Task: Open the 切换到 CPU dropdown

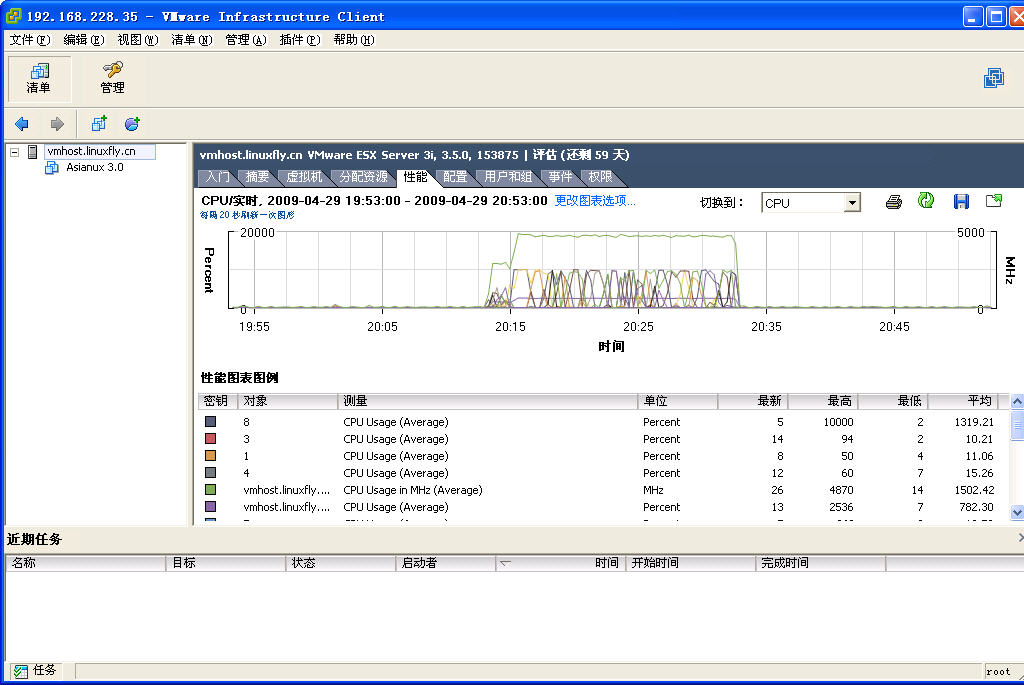Action: [x=851, y=203]
